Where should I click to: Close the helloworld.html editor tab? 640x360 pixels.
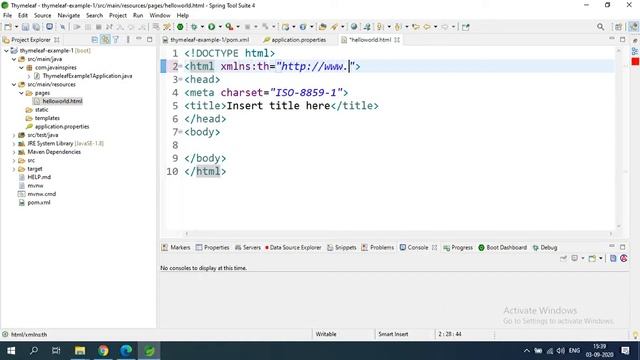coord(397,40)
